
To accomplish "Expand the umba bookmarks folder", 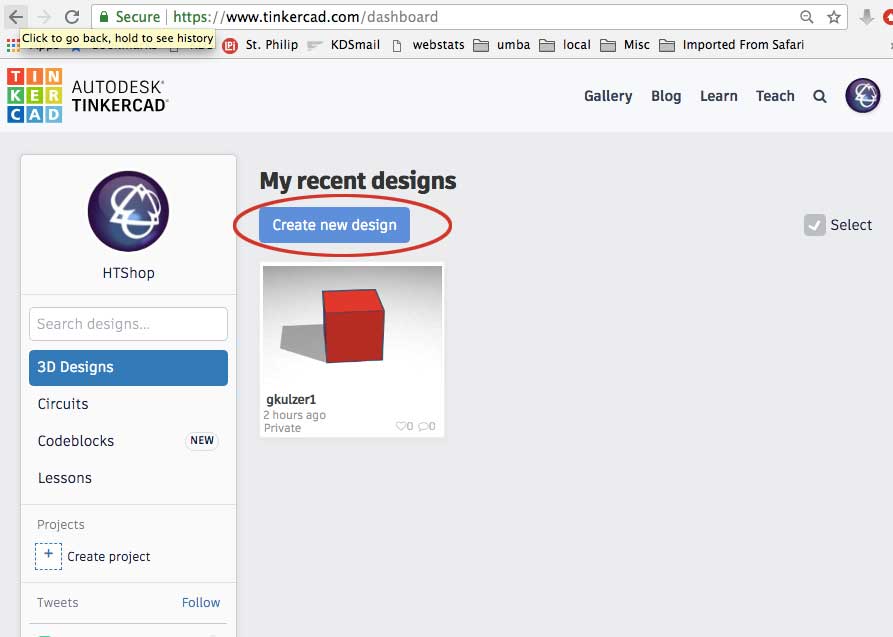I will pos(502,45).
